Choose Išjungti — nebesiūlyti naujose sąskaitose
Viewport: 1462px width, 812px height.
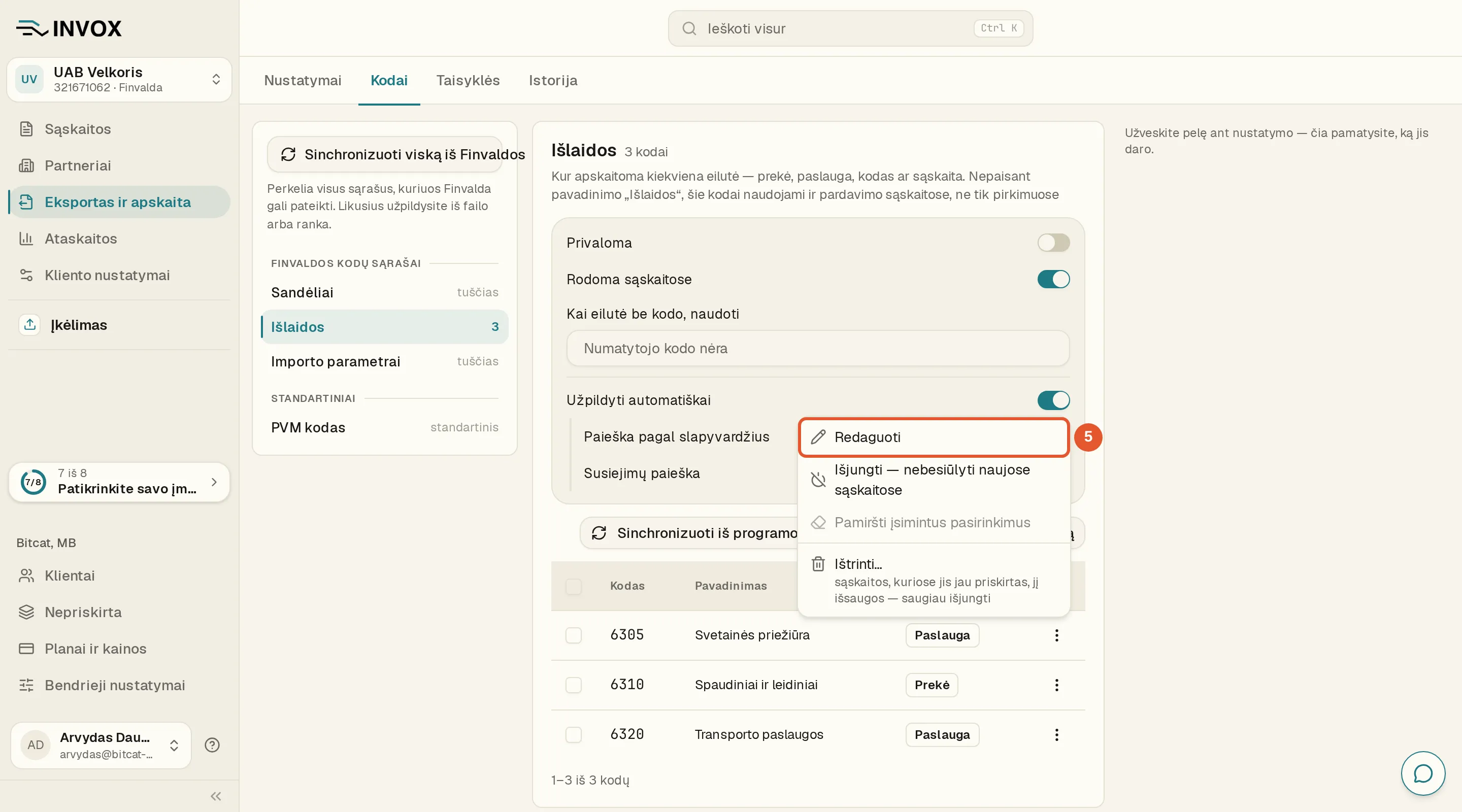(x=934, y=480)
